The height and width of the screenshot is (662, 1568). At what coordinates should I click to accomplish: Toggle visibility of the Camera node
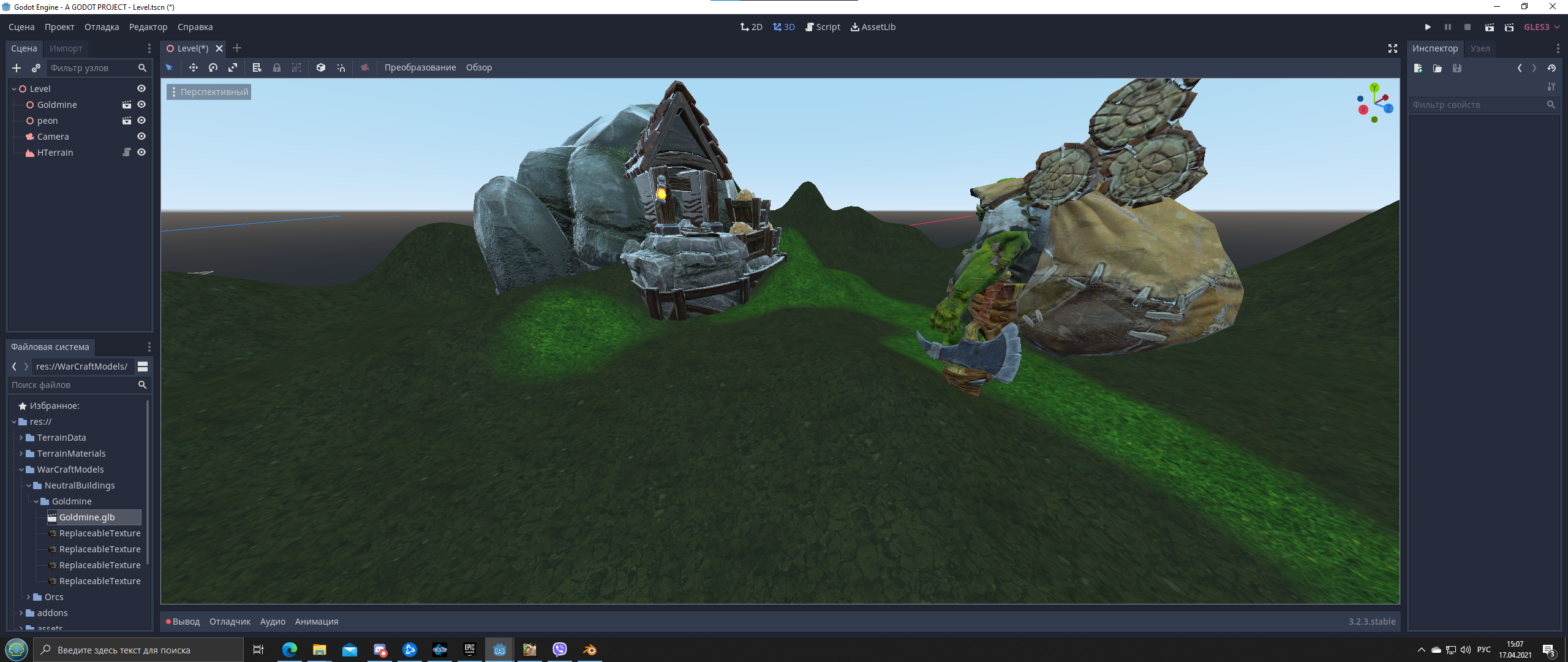coord(141,137)
